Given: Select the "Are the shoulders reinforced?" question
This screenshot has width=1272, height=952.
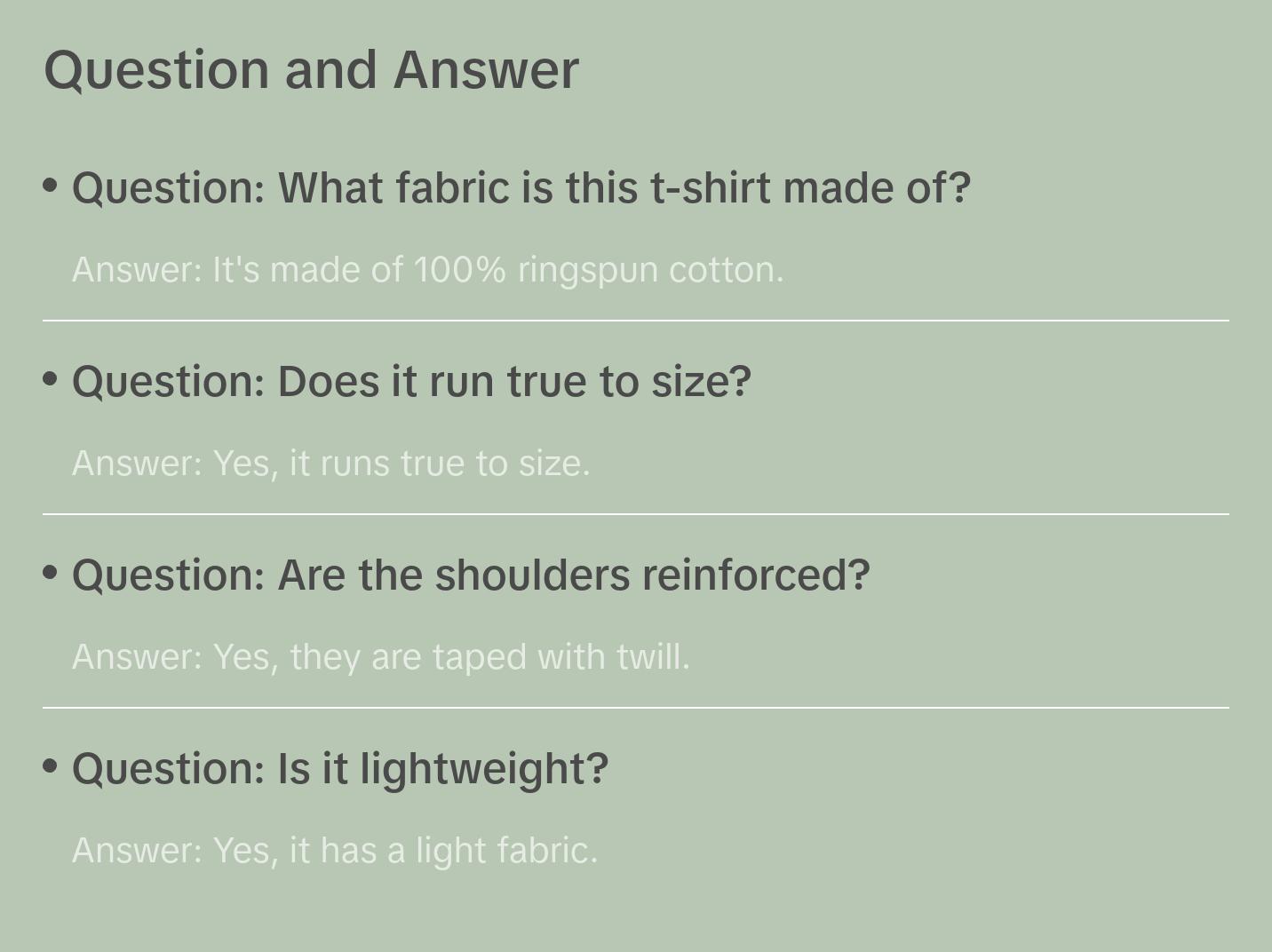Looking at the screenshot, I should pyautogui.click(x=471, y=575).
